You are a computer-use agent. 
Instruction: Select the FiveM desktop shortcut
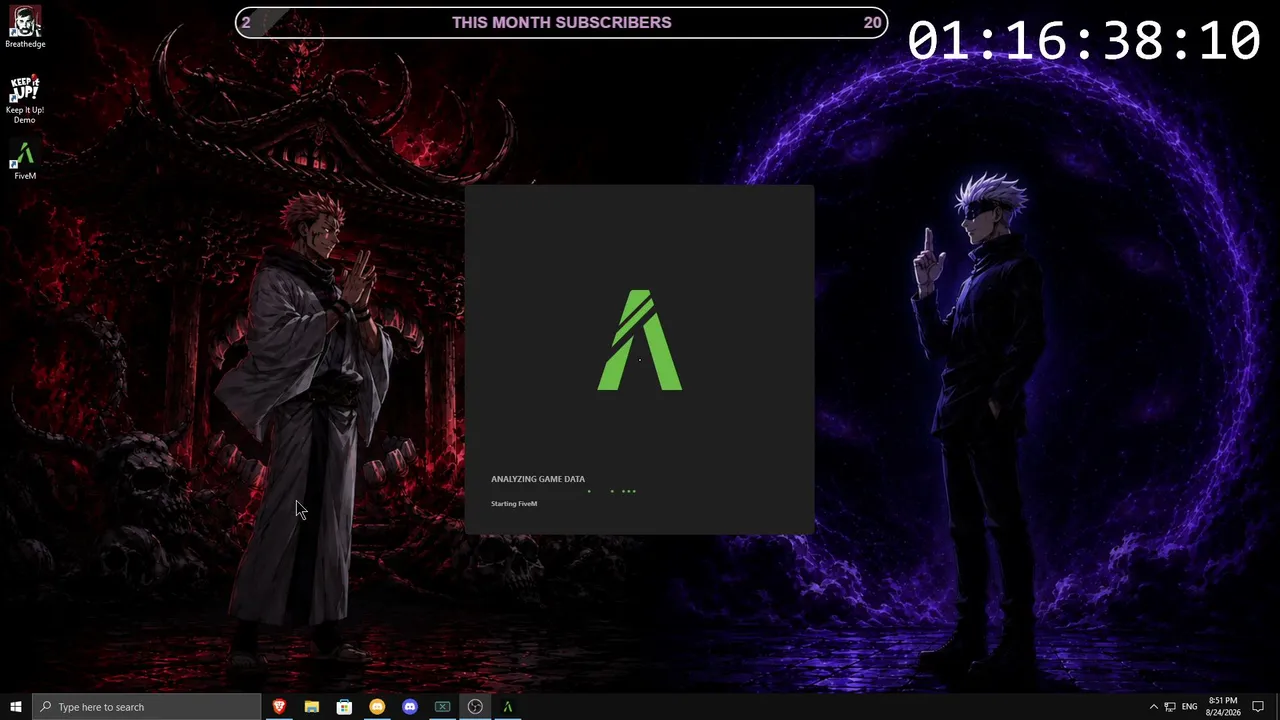(25, 161)
